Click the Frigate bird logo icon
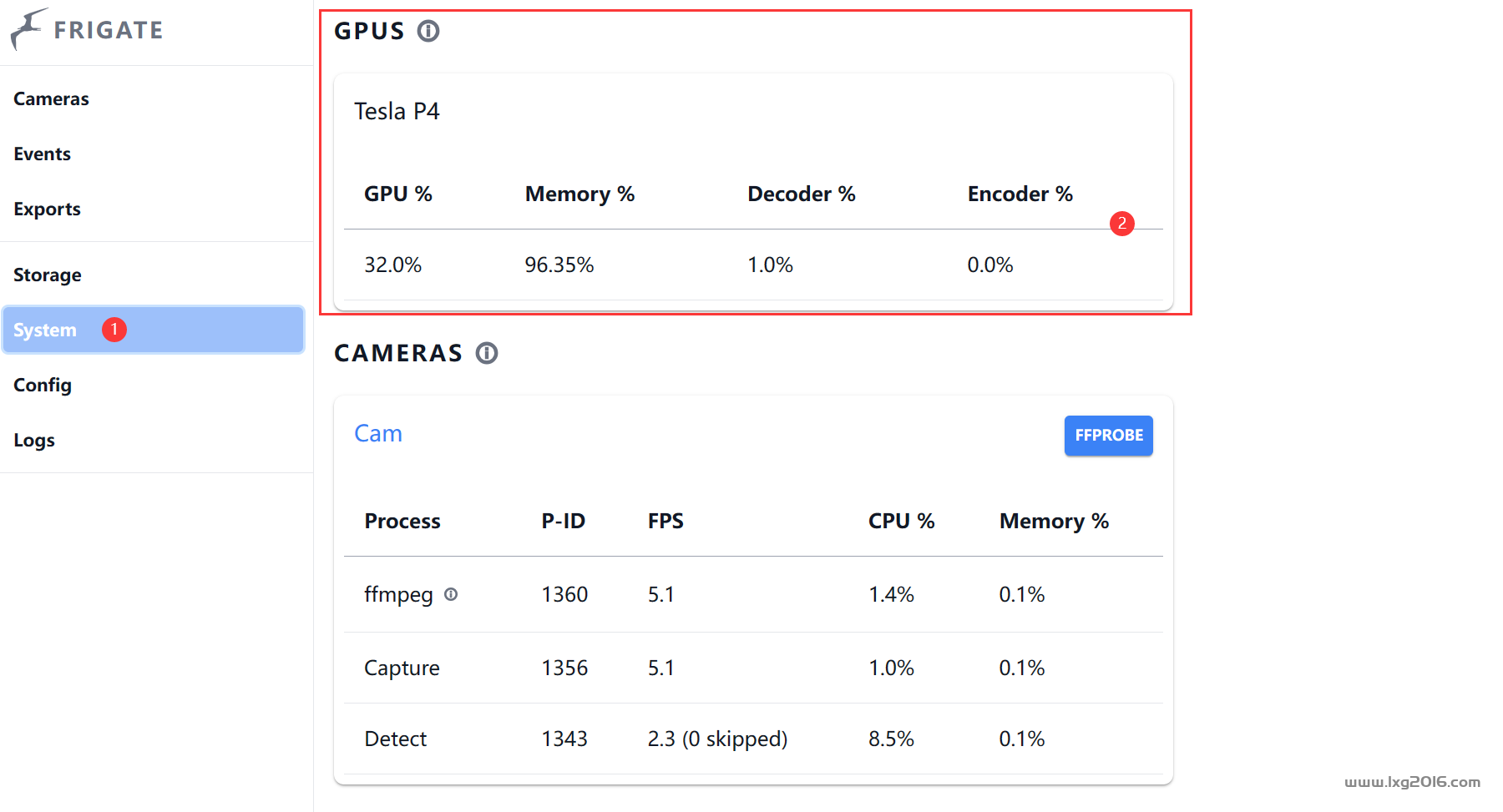This screenshot has height=812, width=1503. tap(28, 29)
